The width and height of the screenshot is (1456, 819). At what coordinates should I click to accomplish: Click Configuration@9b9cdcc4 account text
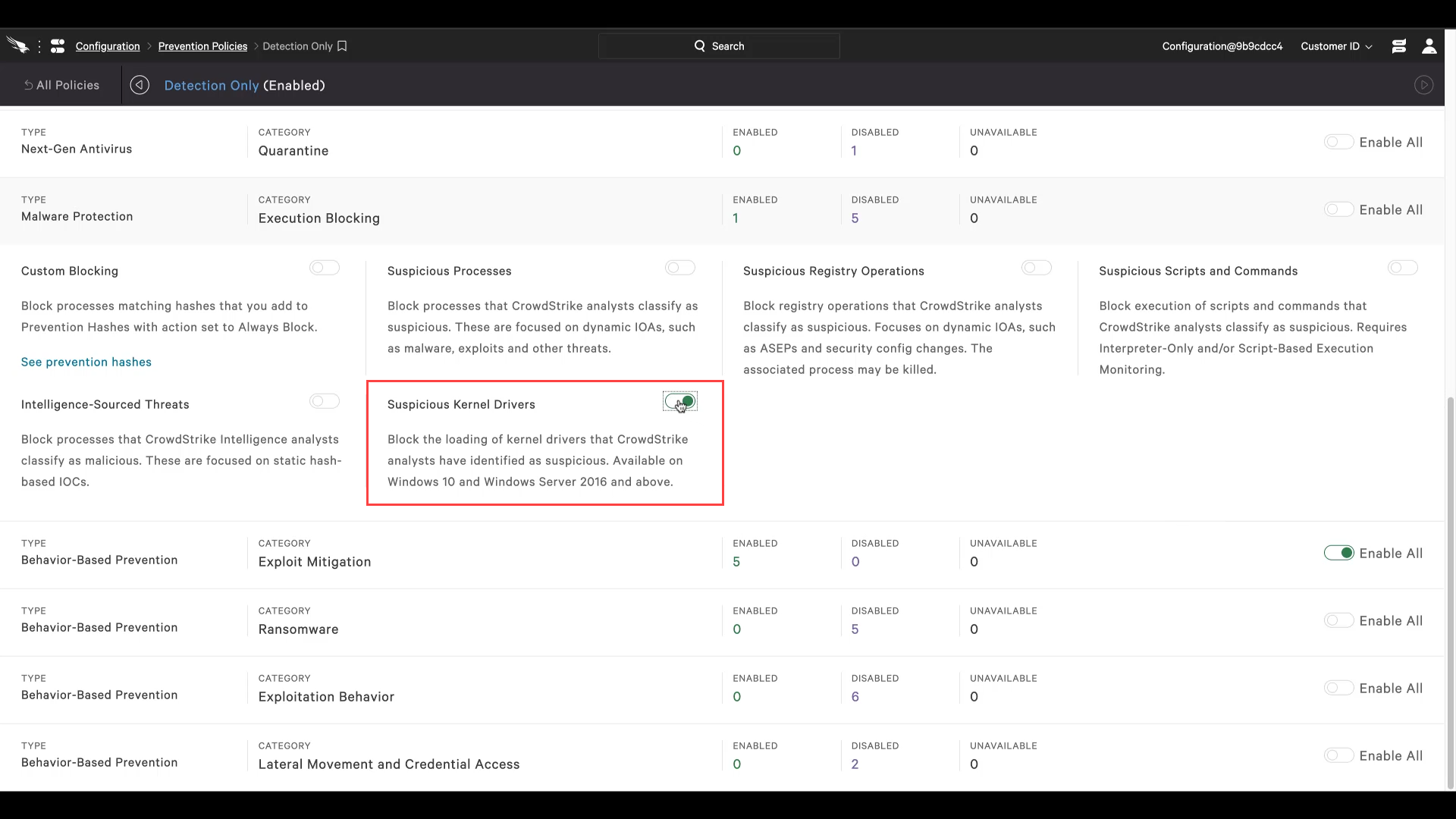pyautogui.click(x=1222, y=46)
